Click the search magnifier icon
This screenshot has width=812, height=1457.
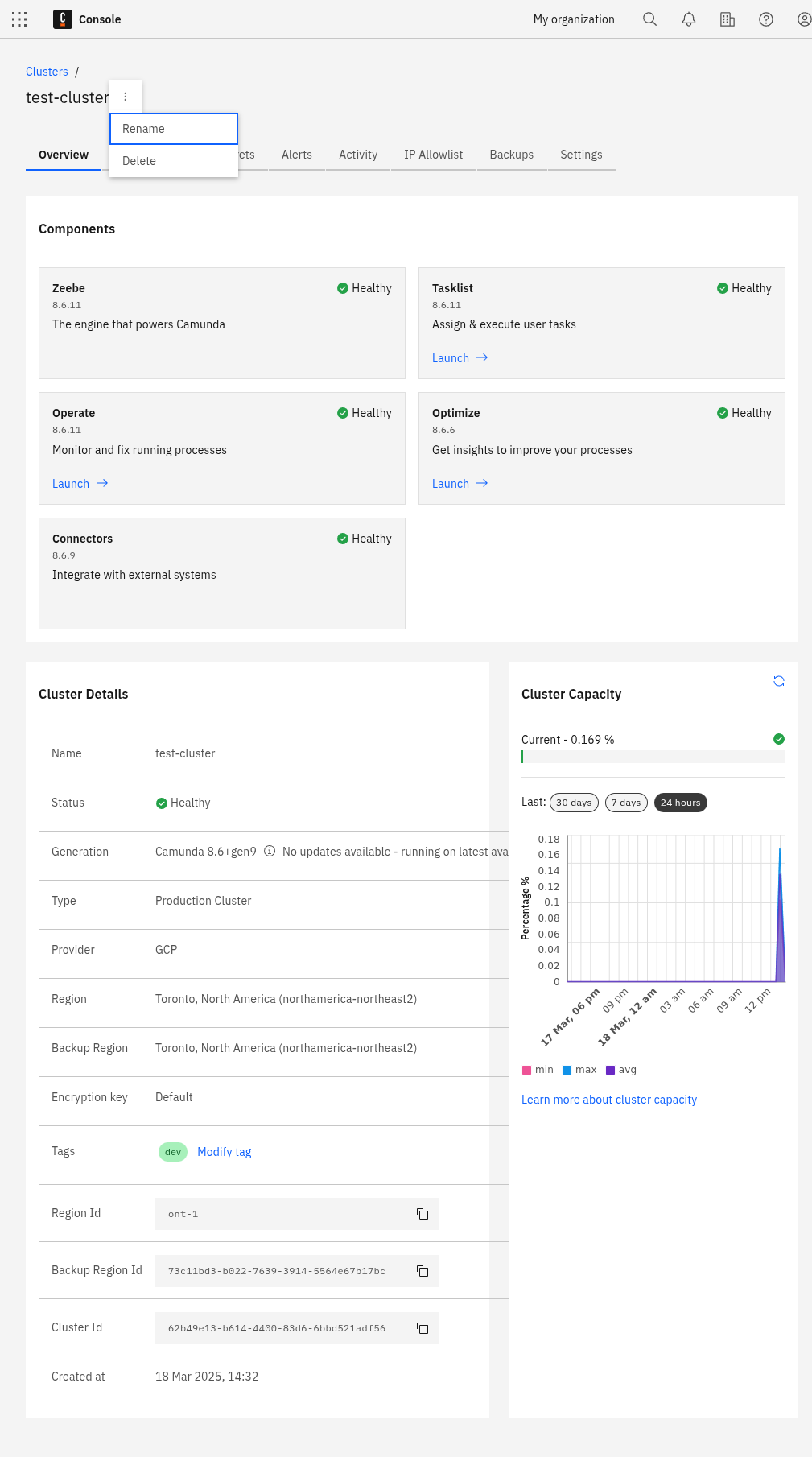point(649,19)
